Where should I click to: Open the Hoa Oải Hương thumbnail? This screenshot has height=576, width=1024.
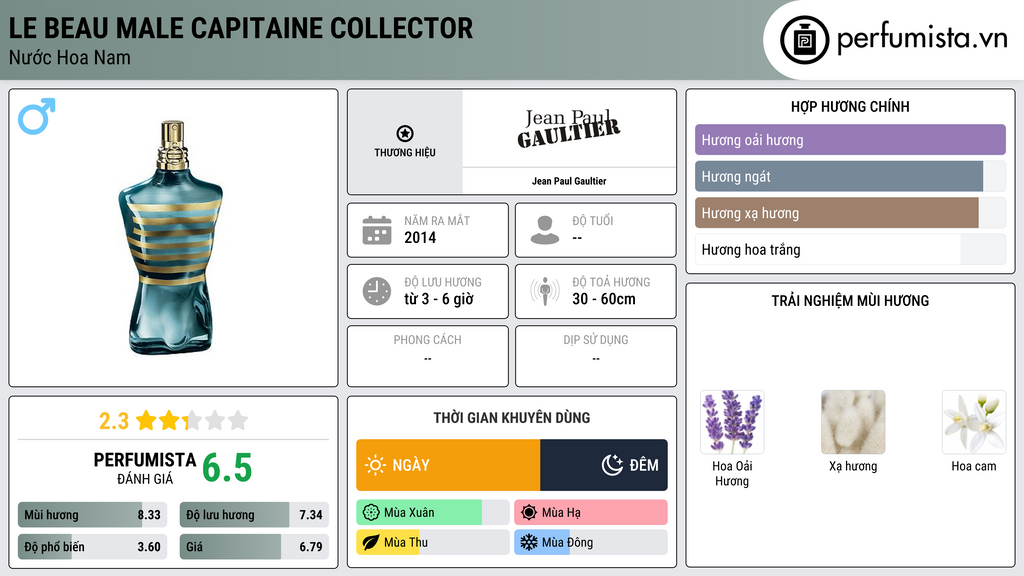pos(733,422)
